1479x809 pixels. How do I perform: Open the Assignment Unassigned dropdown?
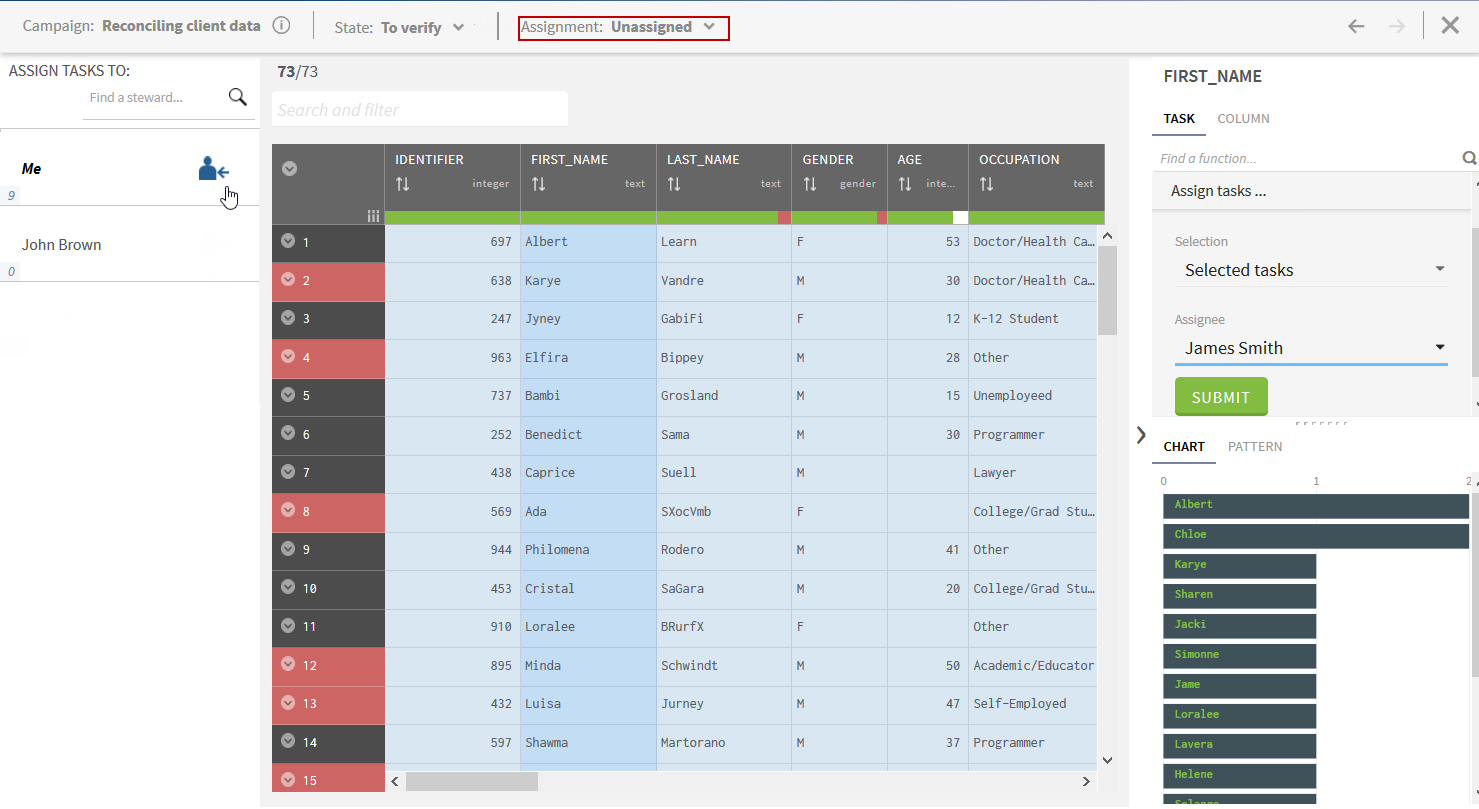(623, 27)
